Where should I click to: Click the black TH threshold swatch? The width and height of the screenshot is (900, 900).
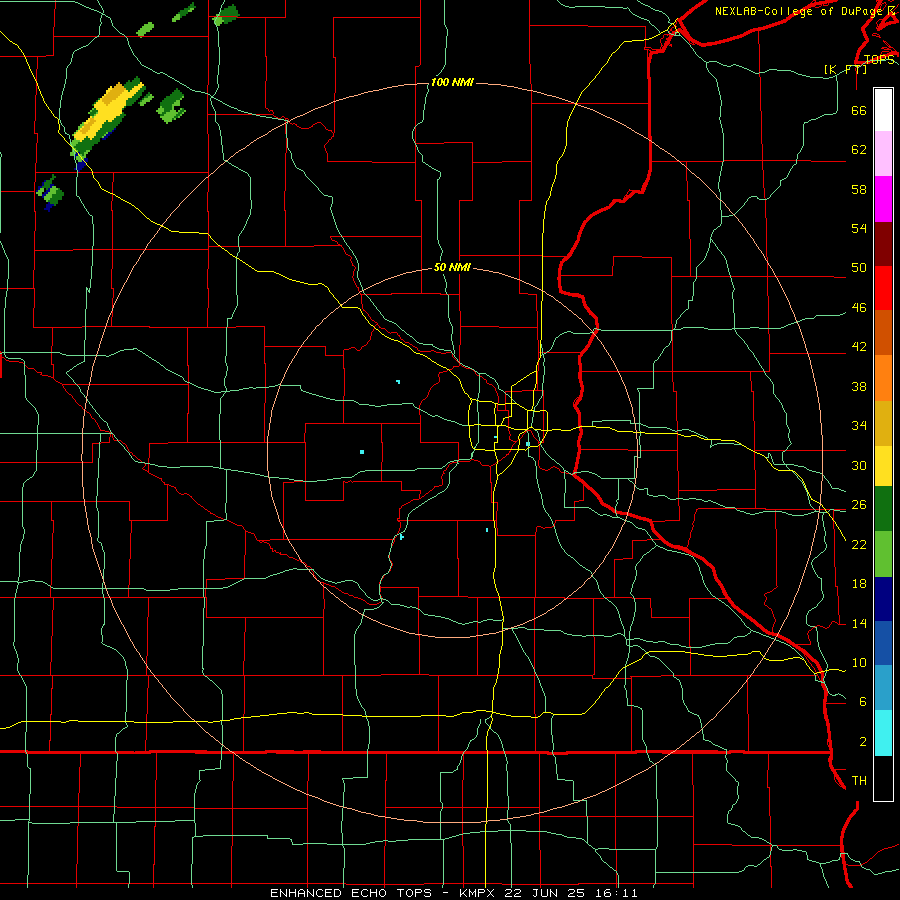click(883, 778)
